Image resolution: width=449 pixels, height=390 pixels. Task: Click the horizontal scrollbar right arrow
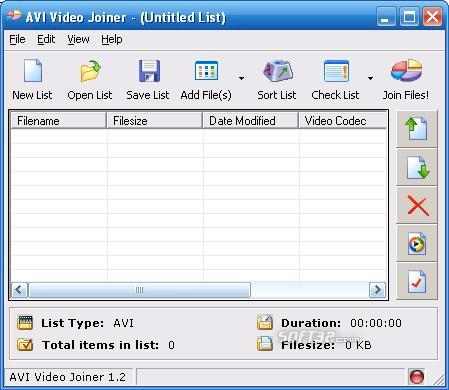377,290
